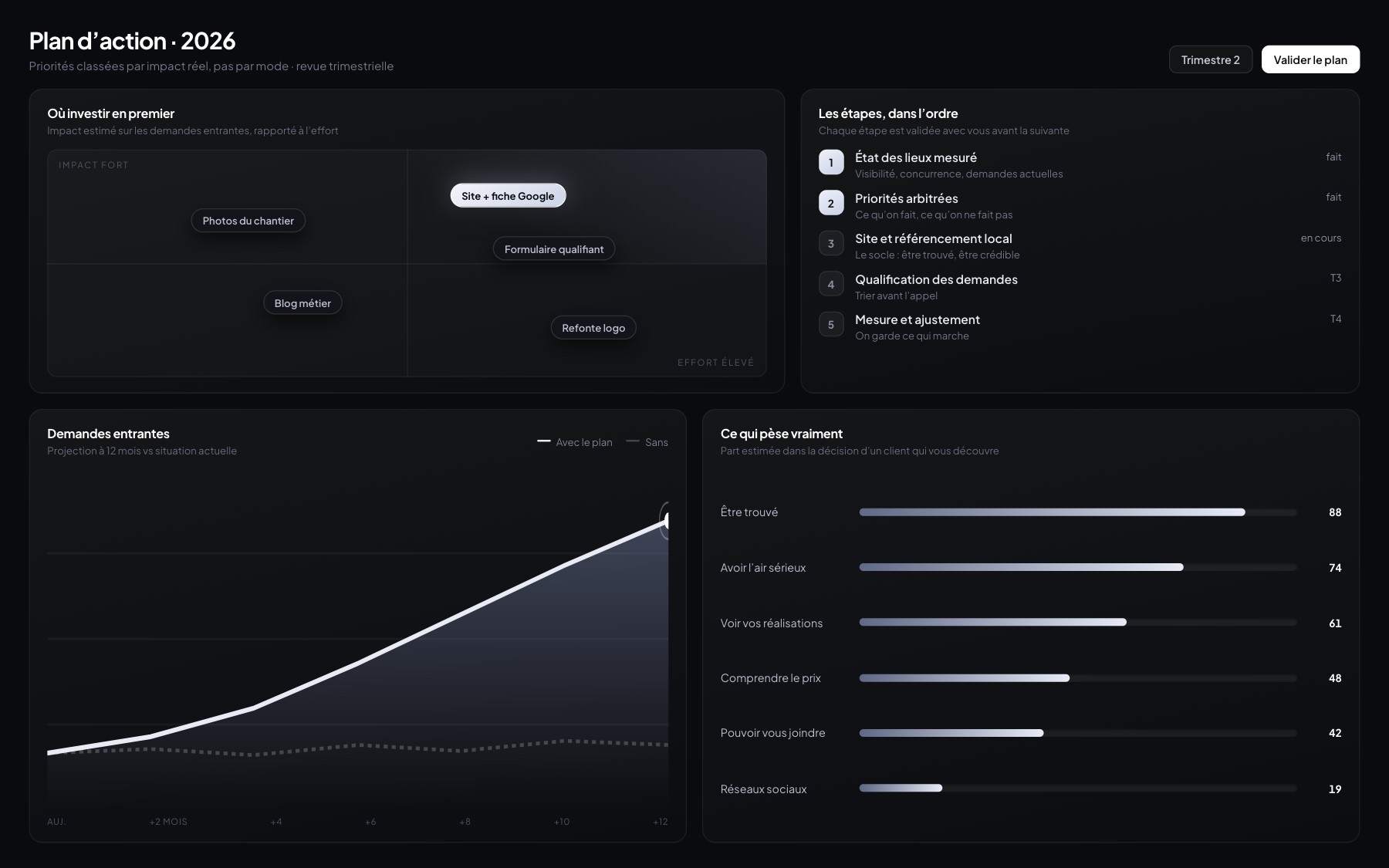Click the AUJ. axis label

tap(56, 822)
